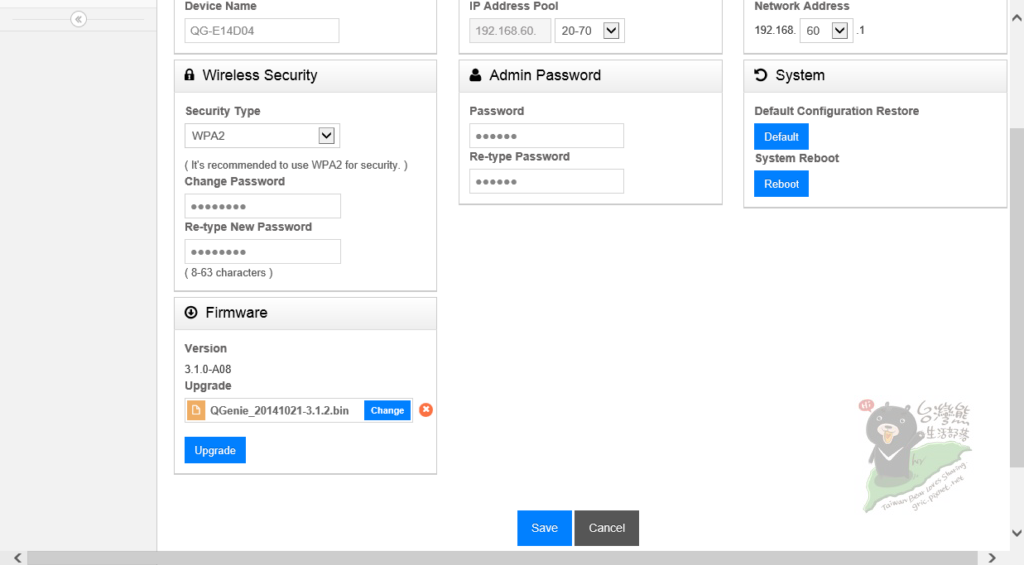Click the Firmware download arrow icon
The height and width of the screenshot is (565, 1024).
191,313
